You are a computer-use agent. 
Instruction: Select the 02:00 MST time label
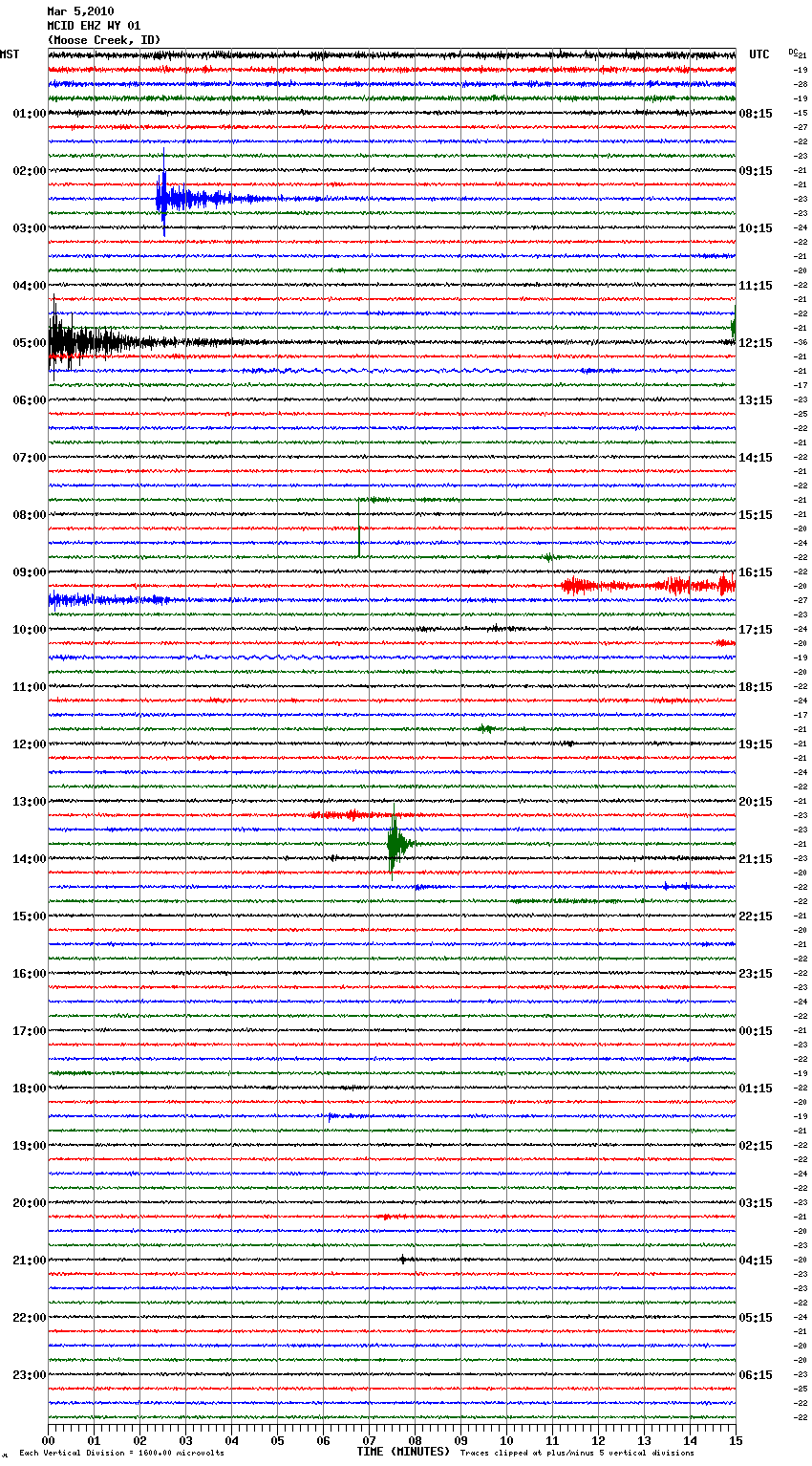point(30,171)
